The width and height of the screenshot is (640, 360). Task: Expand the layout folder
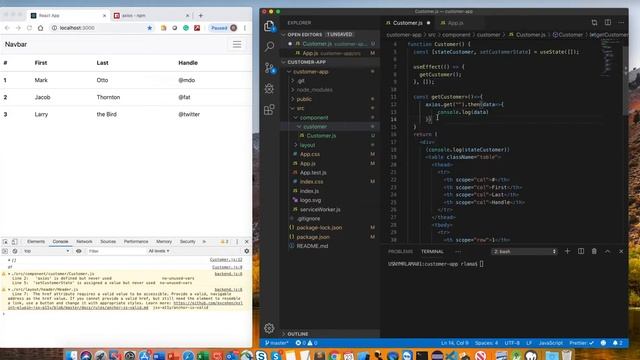click(330, 145)
